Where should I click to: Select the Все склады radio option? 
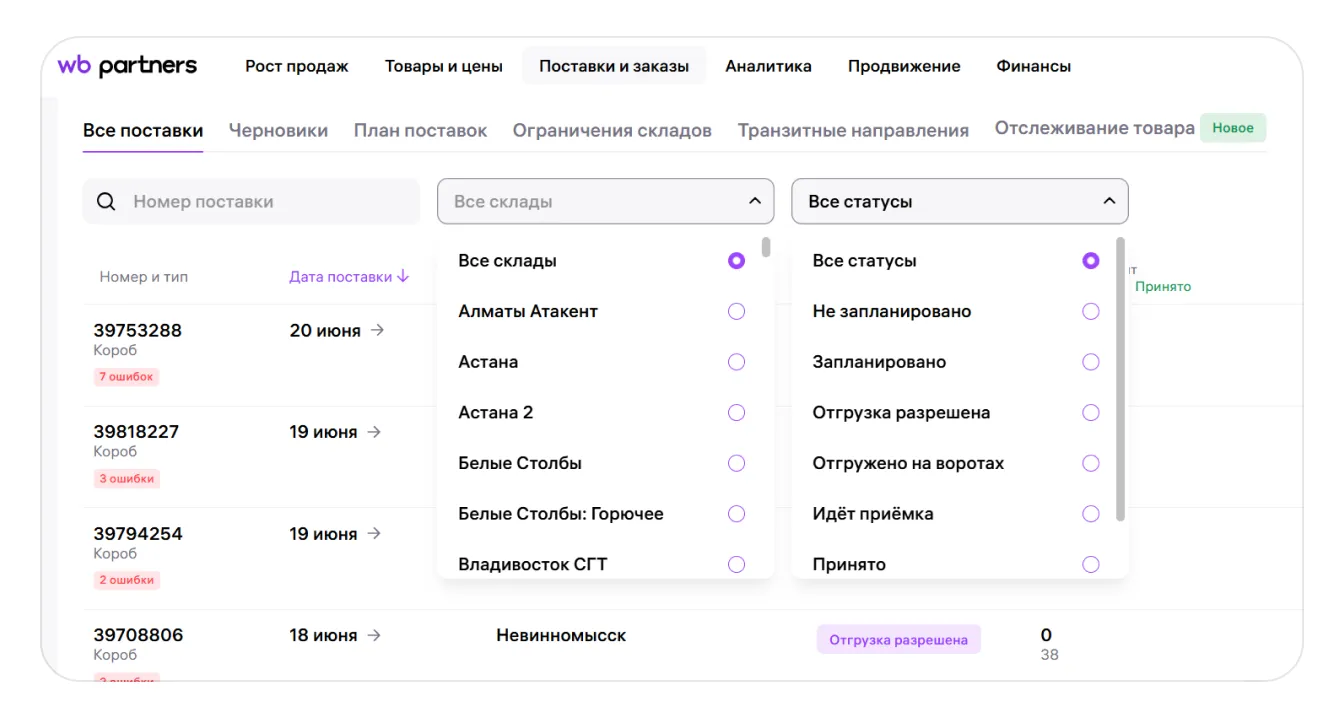point(737,261)
